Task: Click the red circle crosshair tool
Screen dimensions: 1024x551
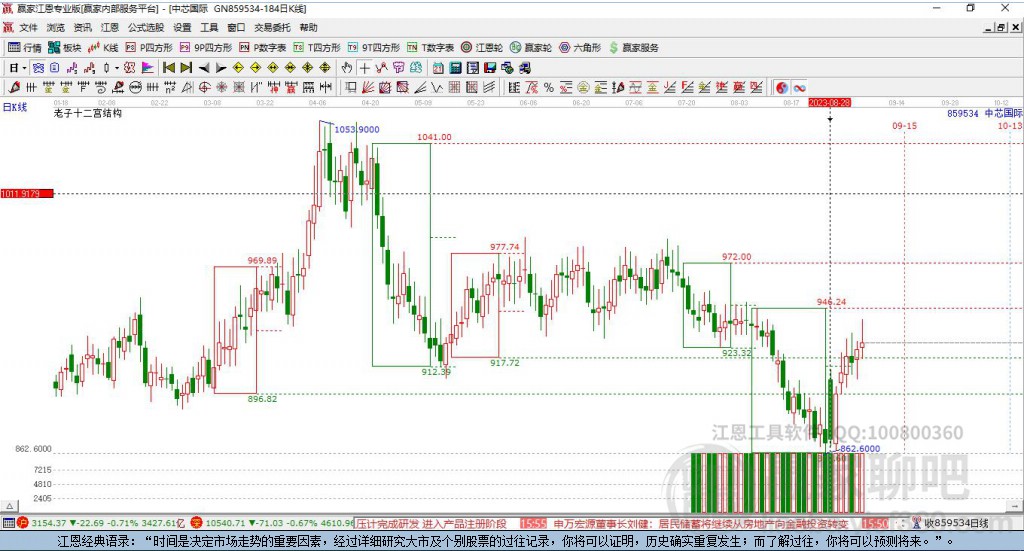Action: coord(204,87)
